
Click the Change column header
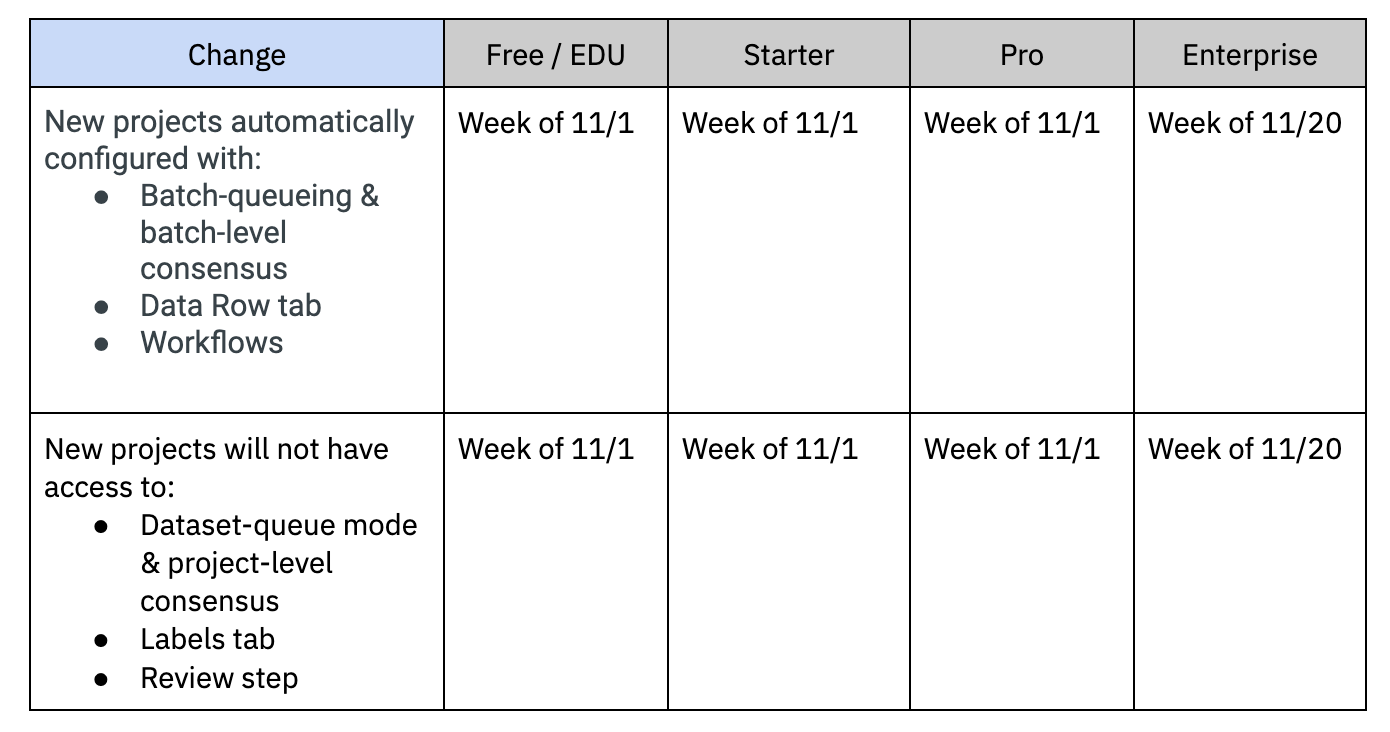click(x=237, y=54)
